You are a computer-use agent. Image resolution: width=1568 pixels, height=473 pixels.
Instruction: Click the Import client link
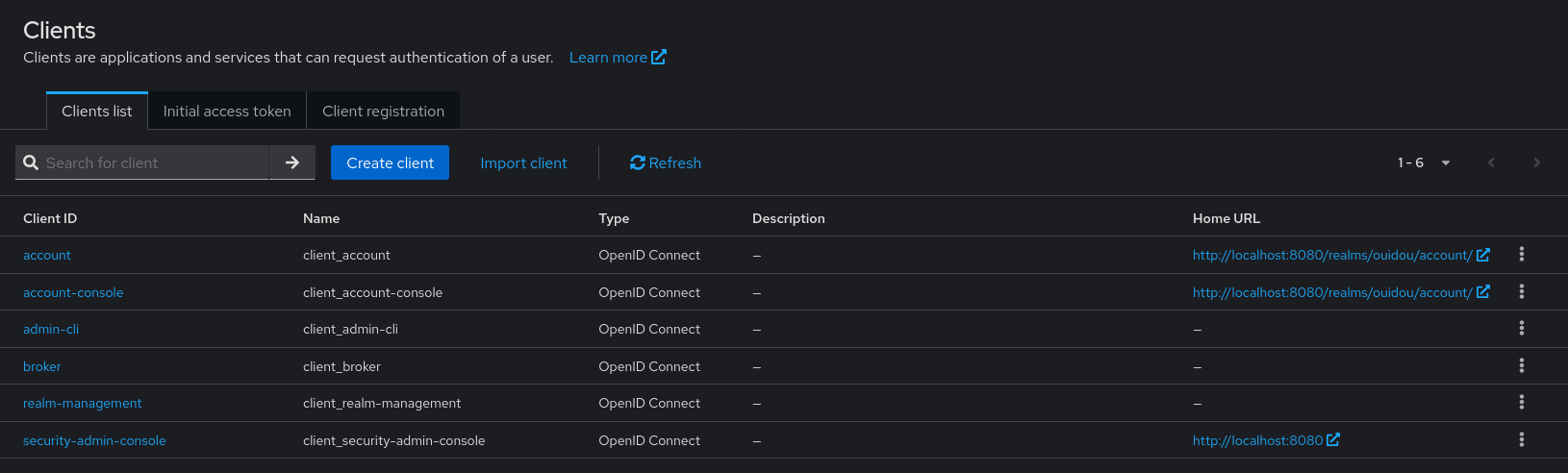pos(523,163)
